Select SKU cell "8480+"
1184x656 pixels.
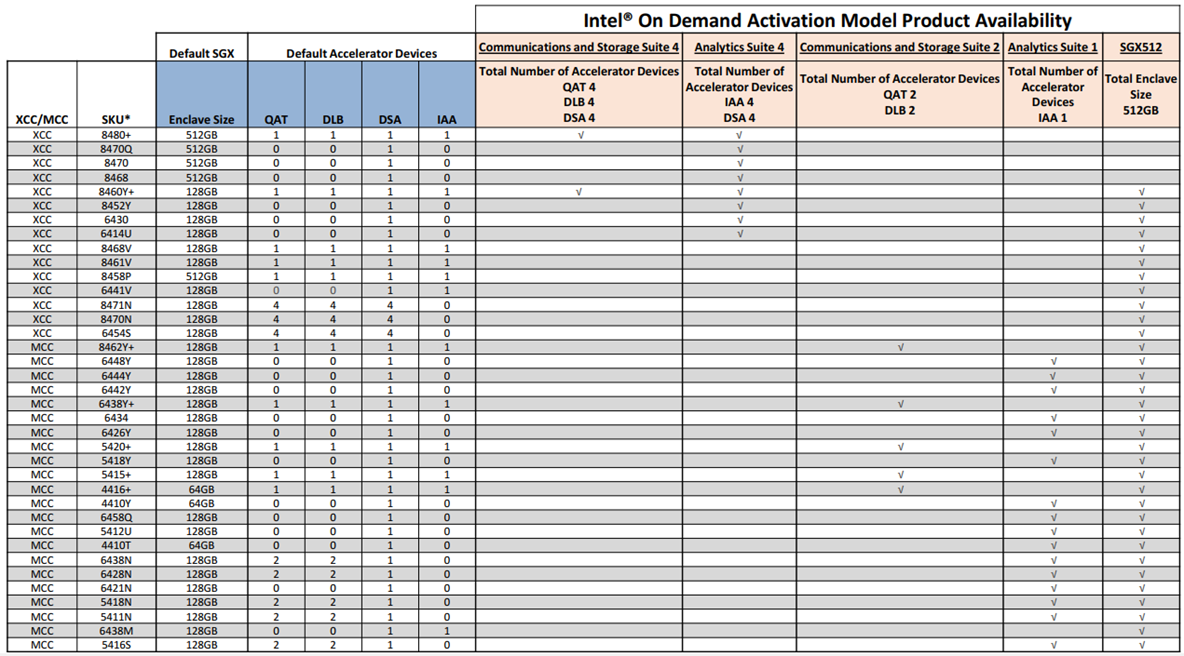pyautogui.click(x=116, y=135)
